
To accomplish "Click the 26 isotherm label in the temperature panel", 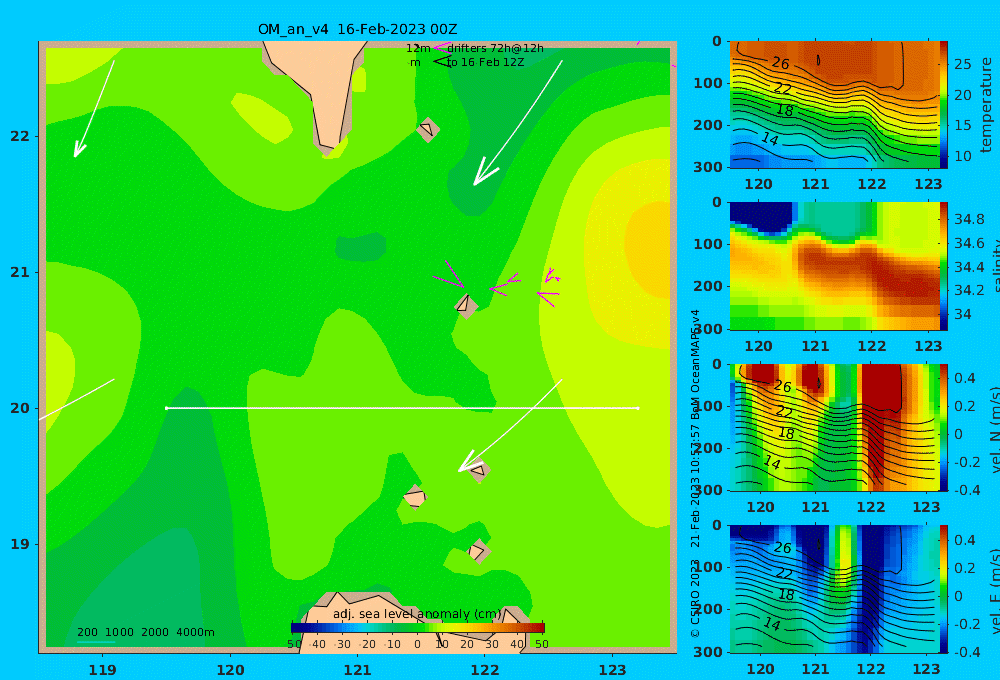I will (x=781, y=63).
